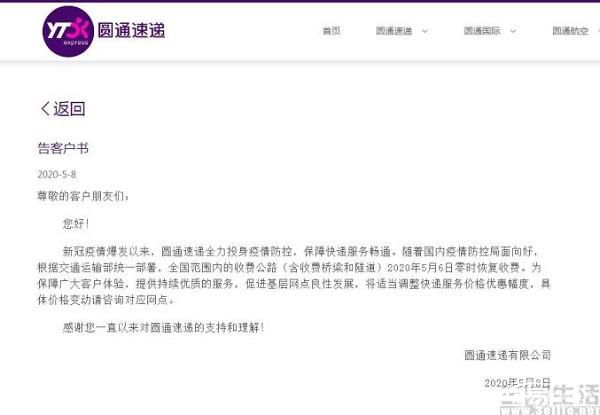Open the 圆通国际 navigation menu
This screenshot has height=415, width=600.
[482, 31]
